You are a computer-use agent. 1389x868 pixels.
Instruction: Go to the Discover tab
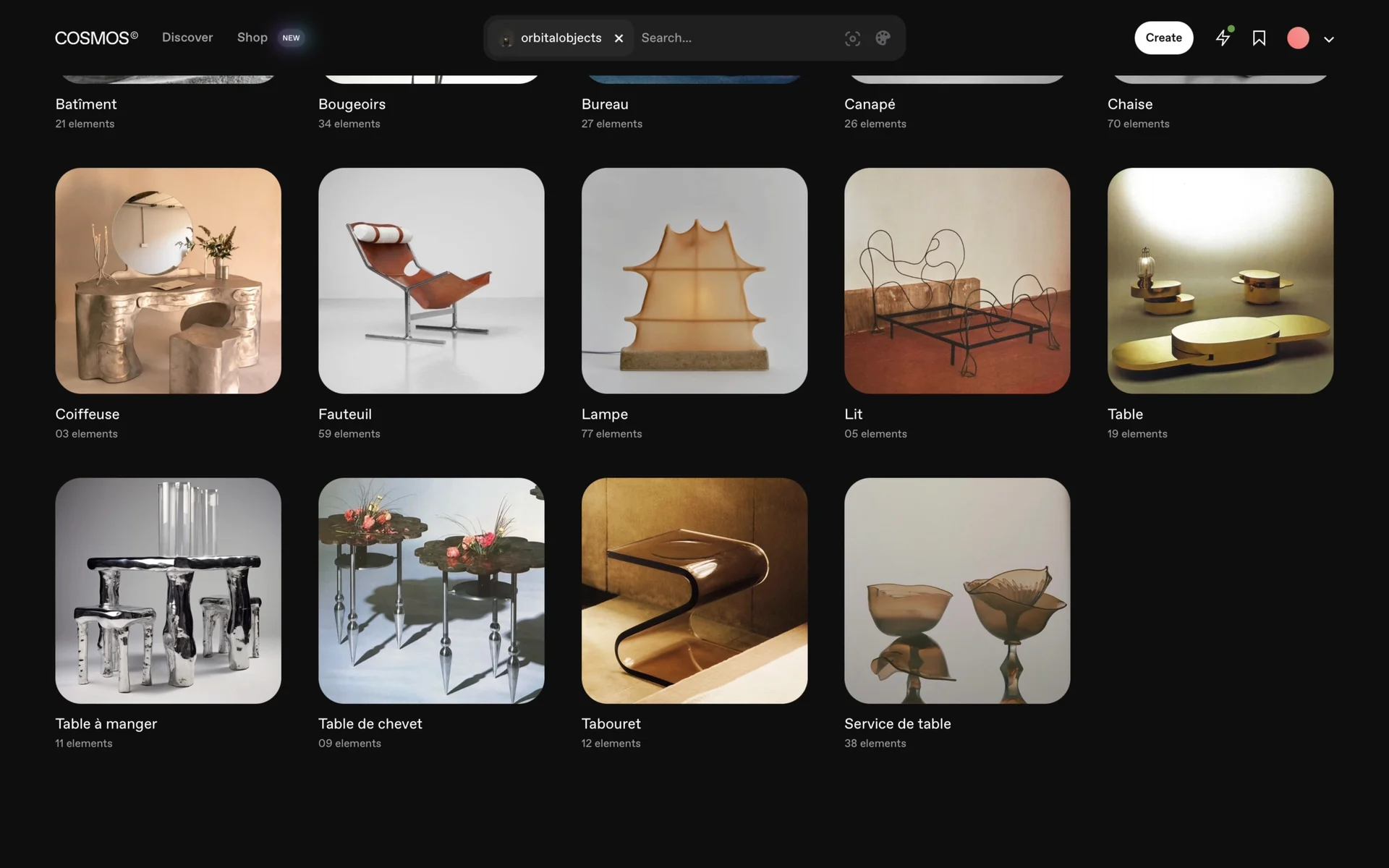pos(187,38)
